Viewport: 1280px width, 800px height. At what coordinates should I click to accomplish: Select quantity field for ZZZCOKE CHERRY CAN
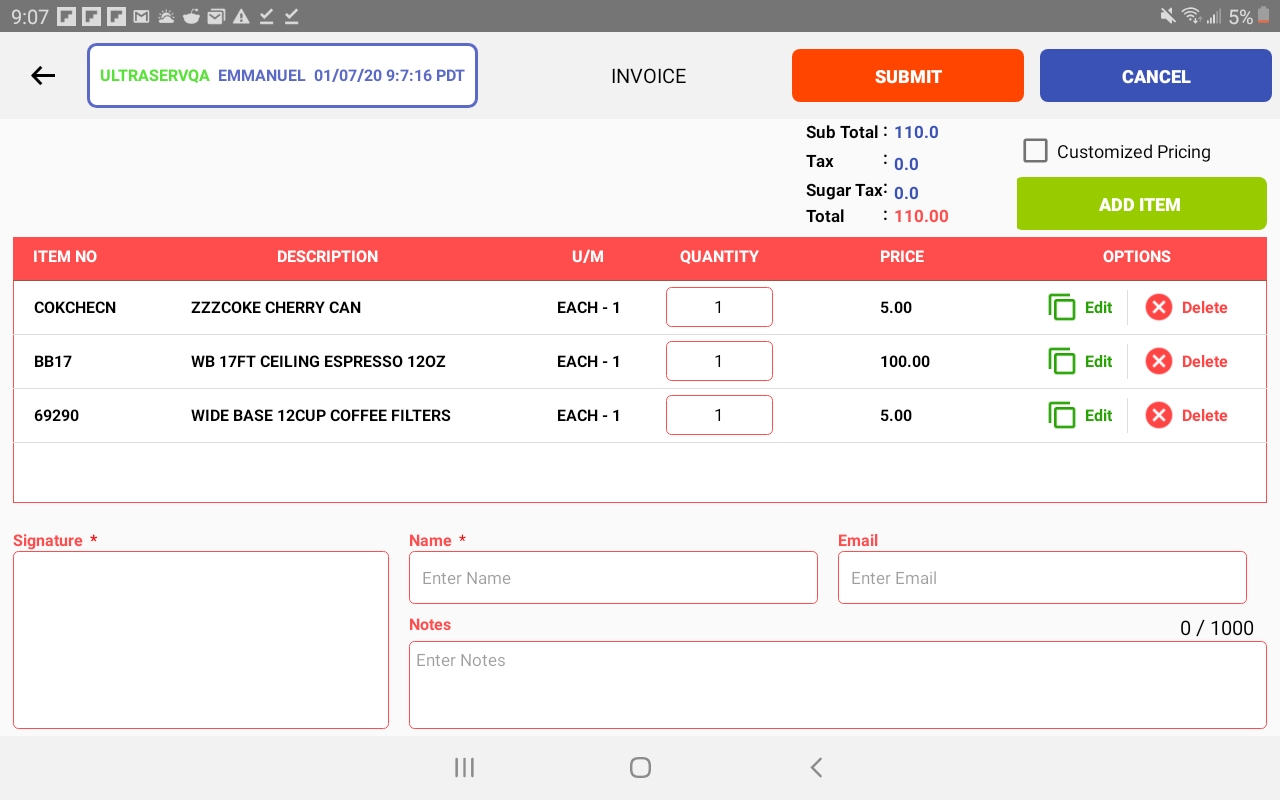click(719, 307)
